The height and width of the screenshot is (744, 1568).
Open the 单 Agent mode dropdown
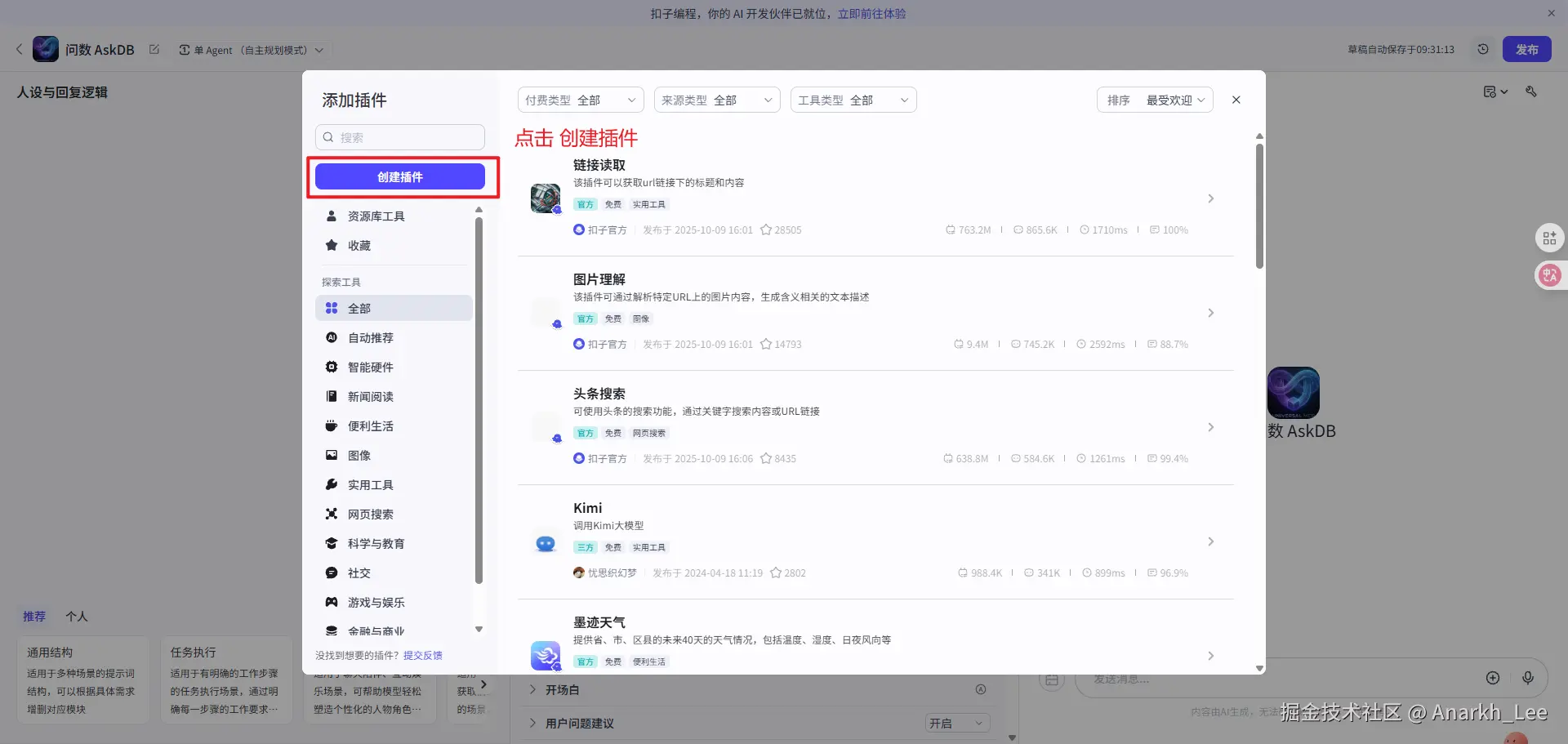pyautogui.click(x=252, y=50)
